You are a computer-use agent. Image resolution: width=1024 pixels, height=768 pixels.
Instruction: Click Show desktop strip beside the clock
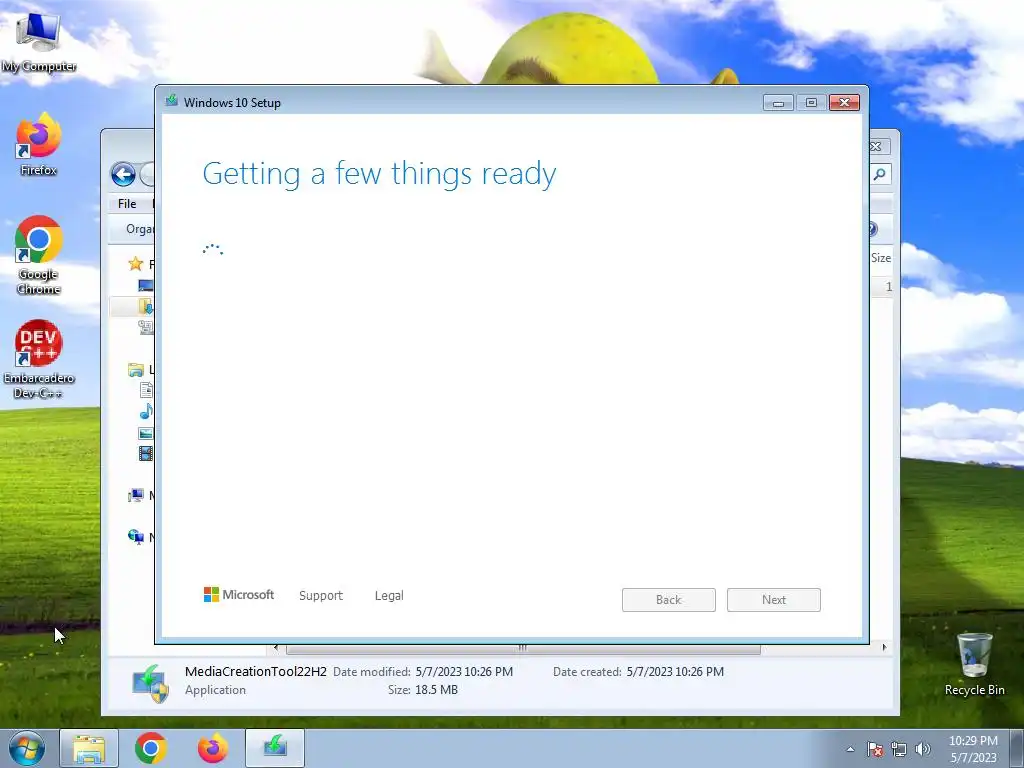[x=1017, y=749]
